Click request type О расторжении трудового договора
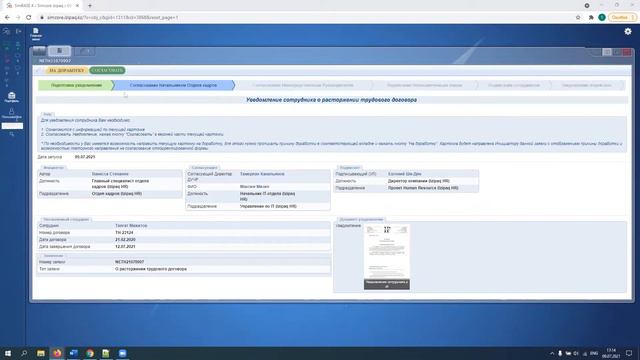 (x=151, y=269)
